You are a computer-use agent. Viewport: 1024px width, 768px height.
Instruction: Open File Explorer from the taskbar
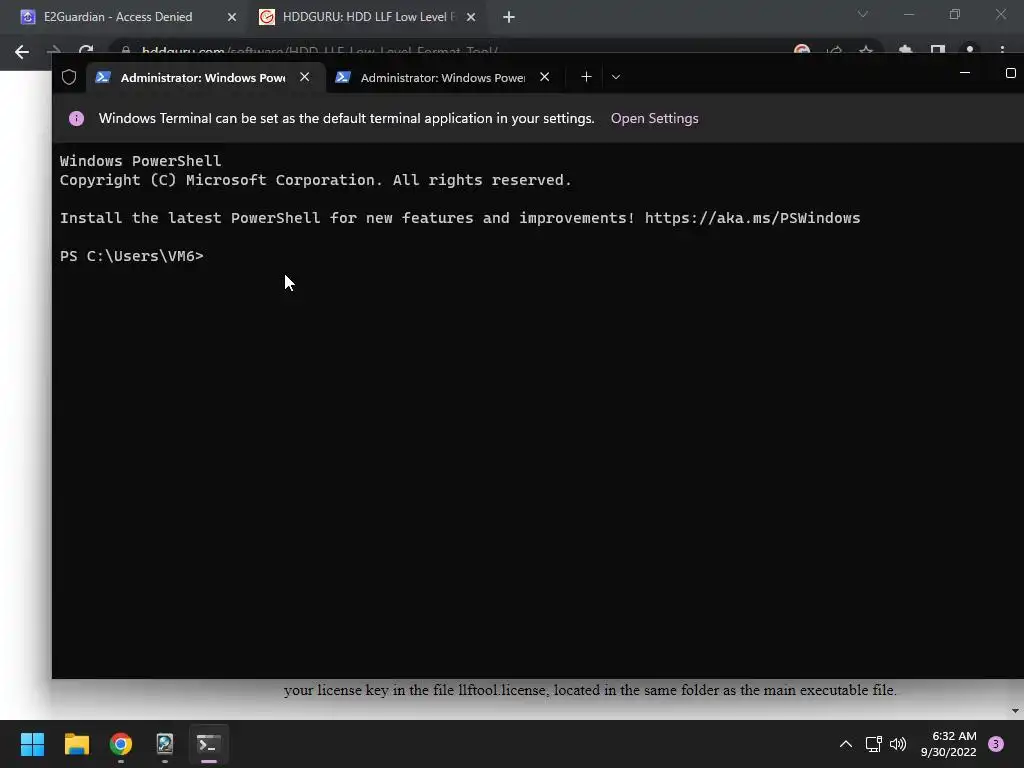(76, 744)
